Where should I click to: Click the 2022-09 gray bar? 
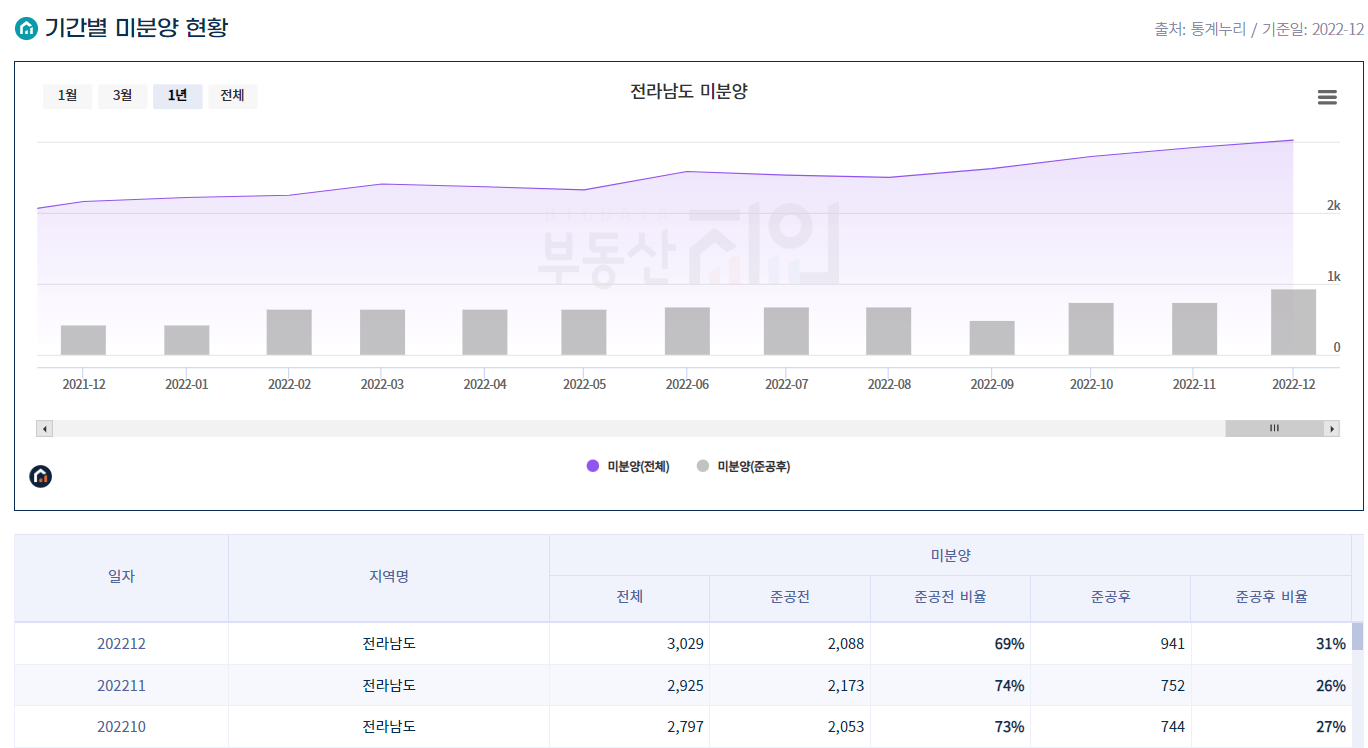pos(992,338)
